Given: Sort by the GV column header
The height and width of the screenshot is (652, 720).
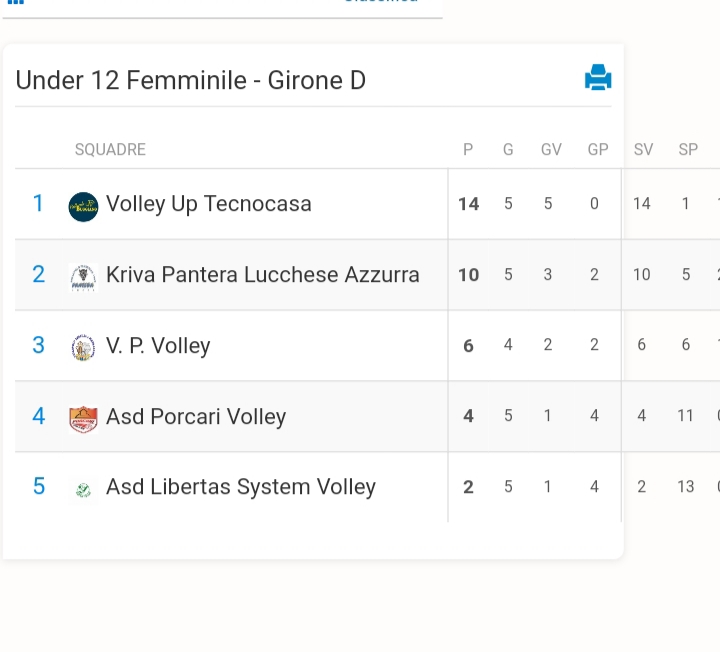Looking at the screenshot, I should point(551,149).
